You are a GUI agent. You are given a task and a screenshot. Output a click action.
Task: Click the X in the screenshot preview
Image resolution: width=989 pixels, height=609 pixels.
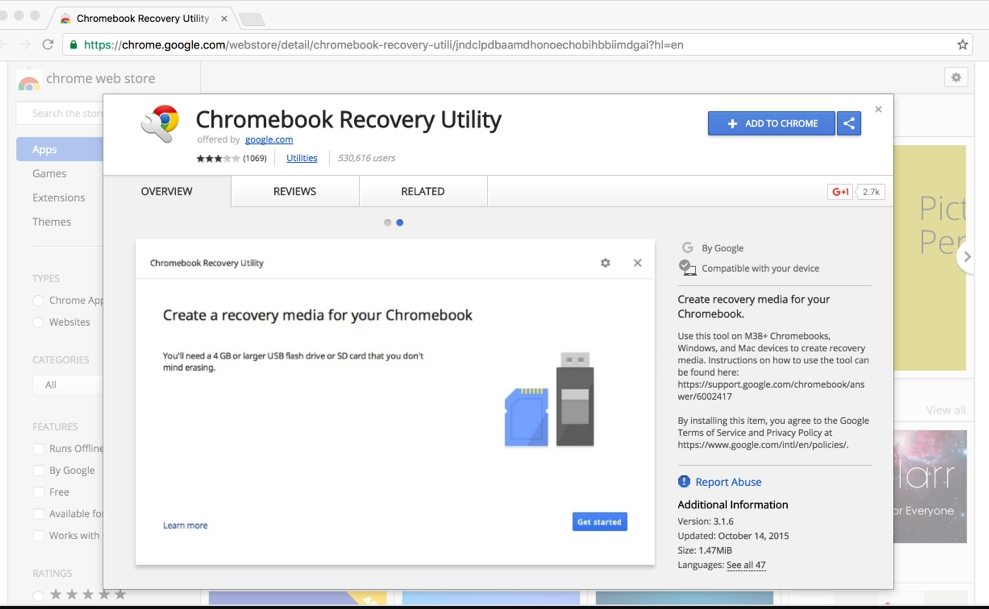pos(638,263)
